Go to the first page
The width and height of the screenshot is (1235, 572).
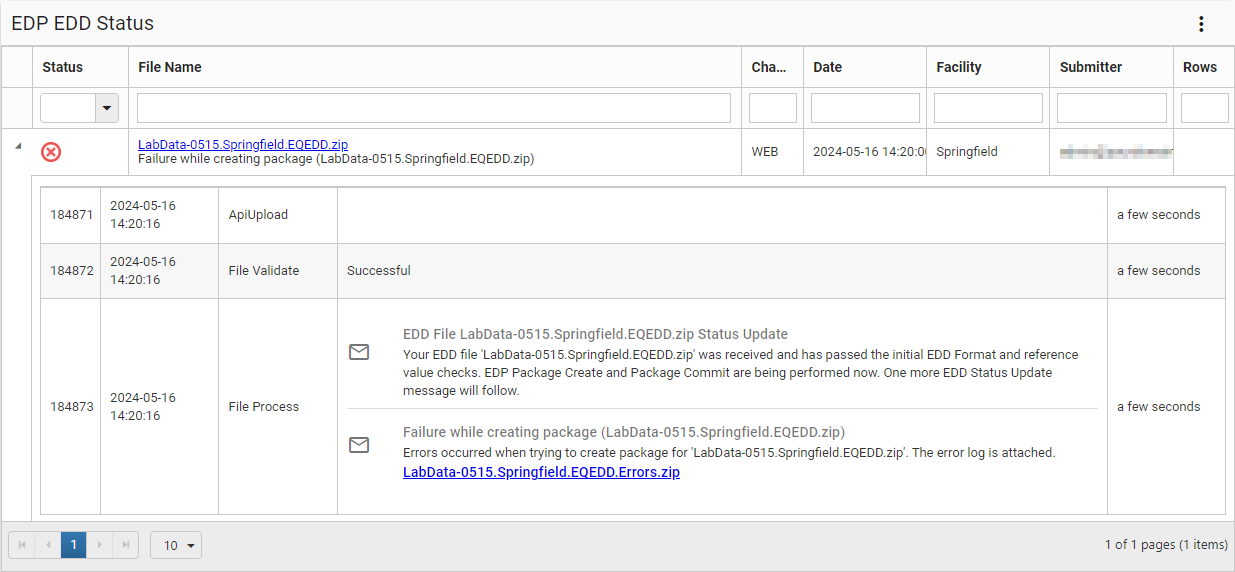pos(22,545)
